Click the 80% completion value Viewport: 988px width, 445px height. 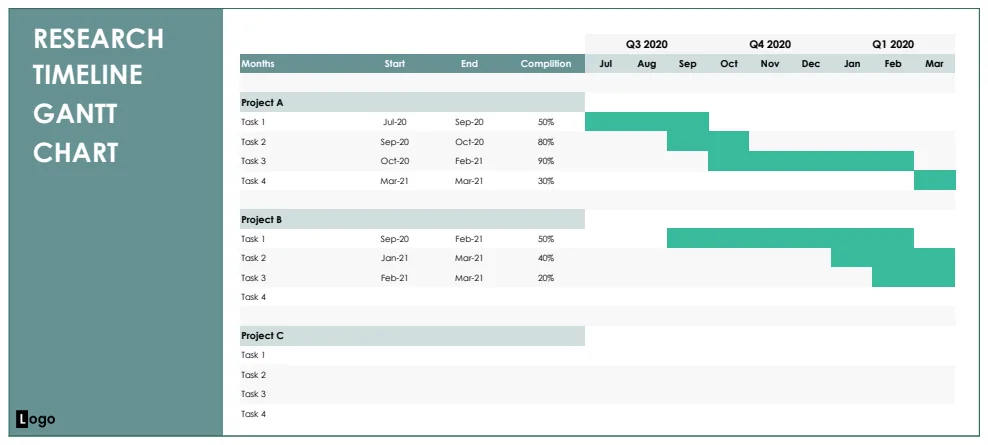(546, 142)
